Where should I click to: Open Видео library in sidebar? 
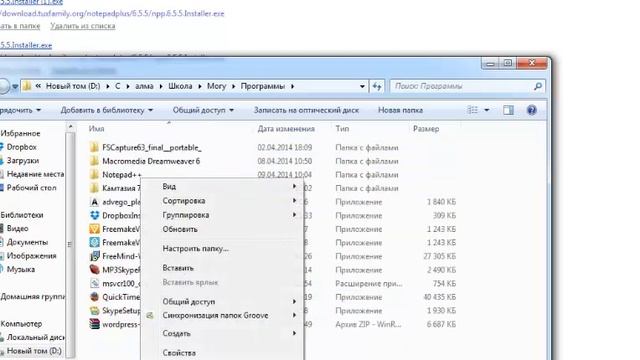click(18, 229)
